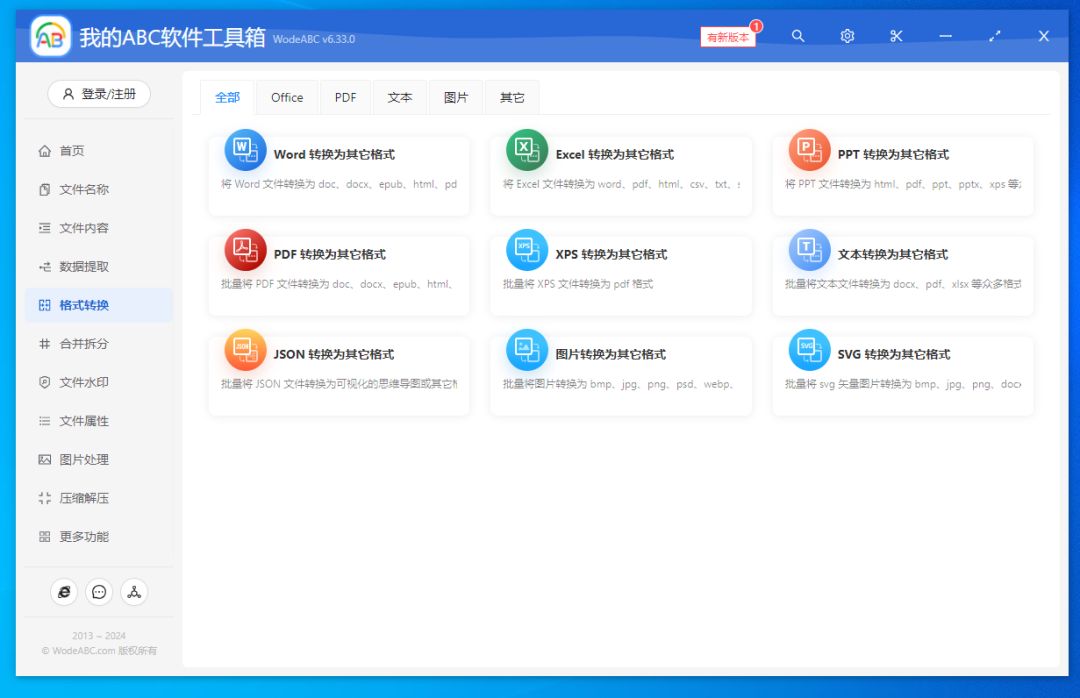Screen dimensions: 1080x698
Task: Click description starting '批量将 svg 矢量图片转换为'
Action: (x=903, y=384)
